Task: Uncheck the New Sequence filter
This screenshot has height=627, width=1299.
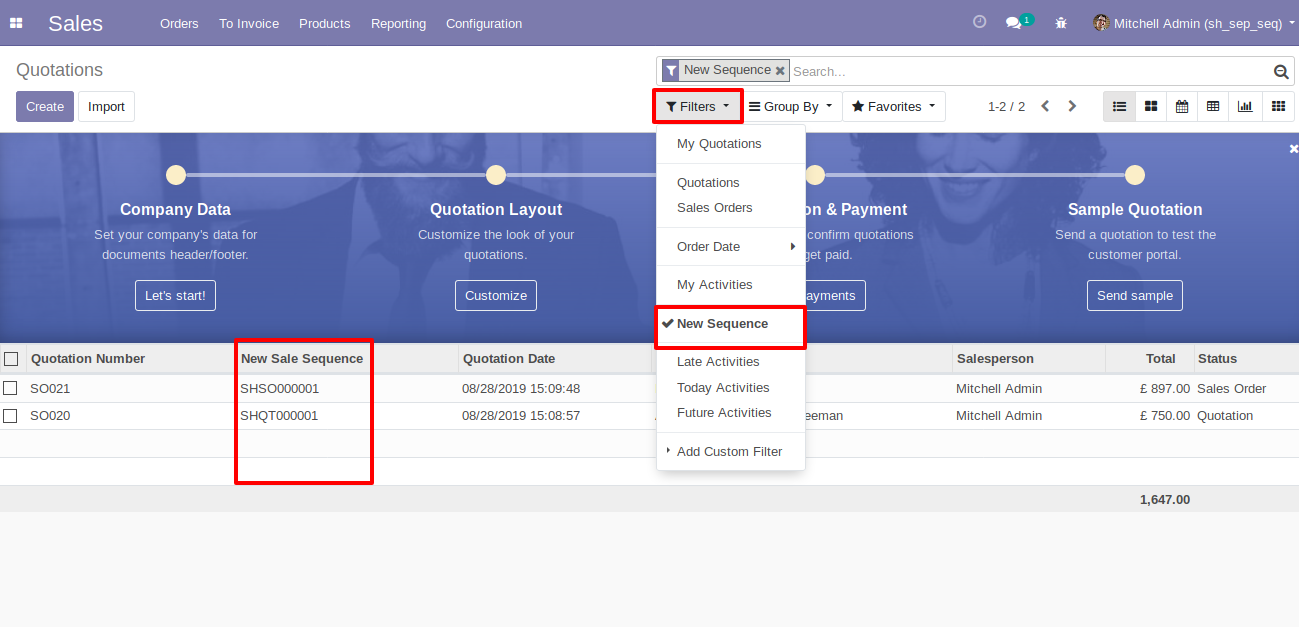Action: click(731, 324)
